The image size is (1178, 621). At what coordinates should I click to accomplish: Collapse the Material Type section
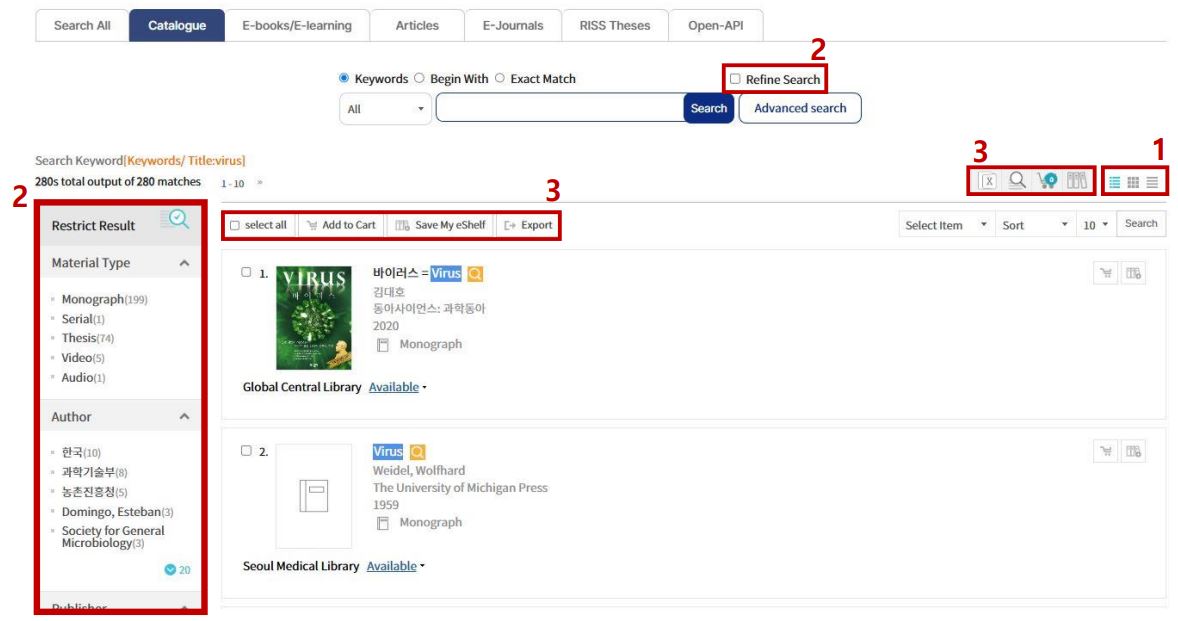click(x=184, y=263)
